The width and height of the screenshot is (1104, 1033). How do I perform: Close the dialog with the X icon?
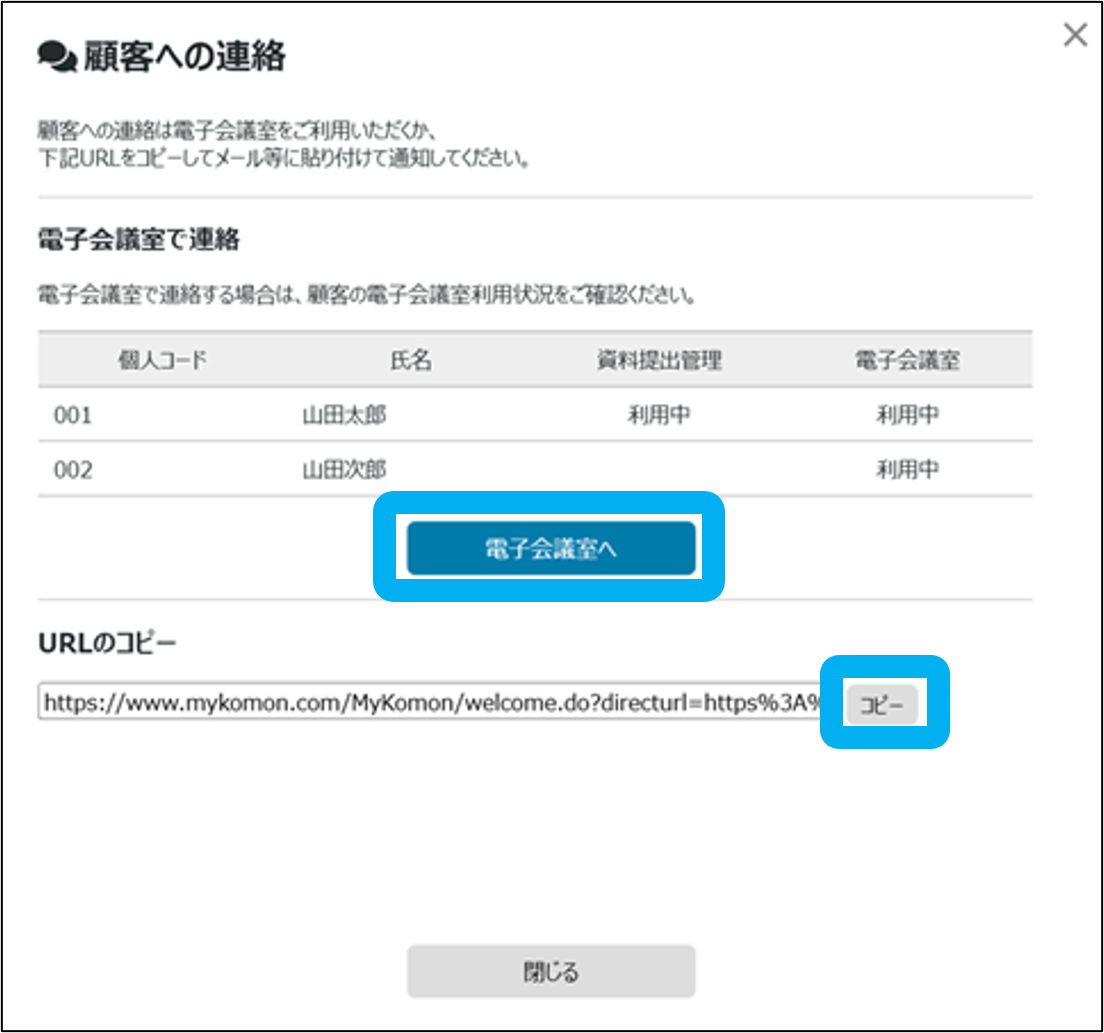pos(1075,36)
